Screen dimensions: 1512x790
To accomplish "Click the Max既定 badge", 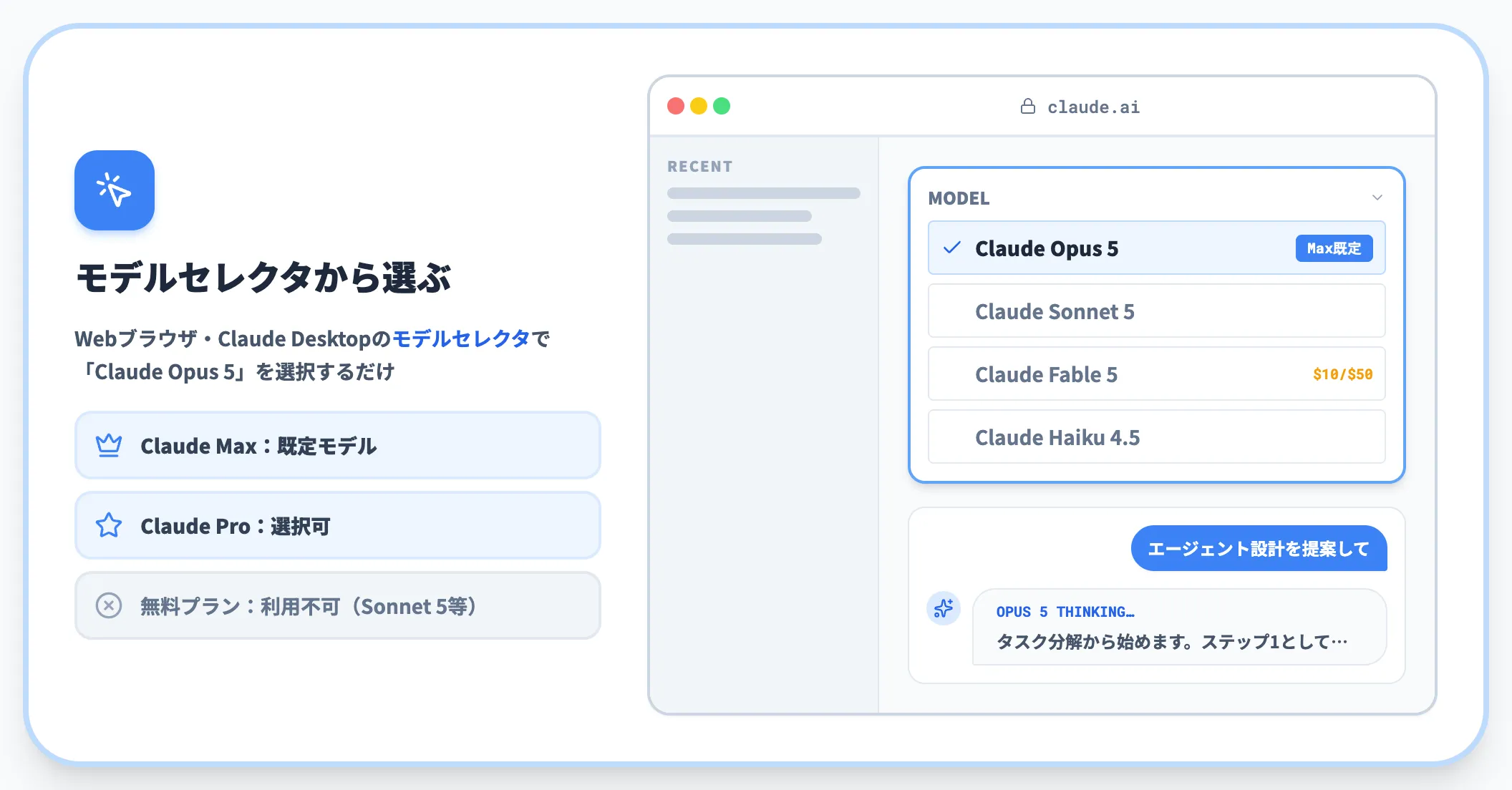I will coord(1334,248).
